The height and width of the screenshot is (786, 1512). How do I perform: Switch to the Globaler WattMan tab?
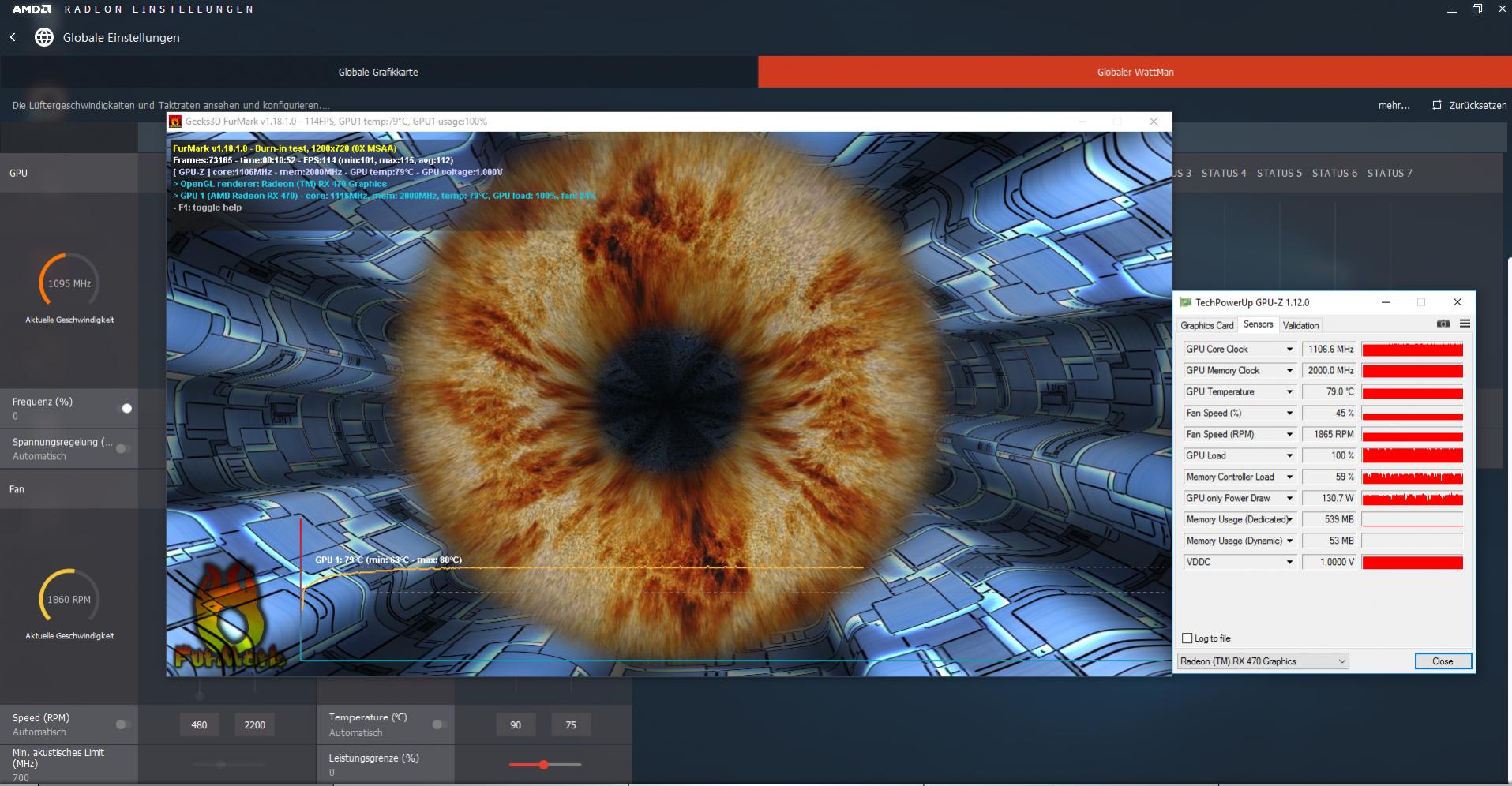click(1135, 72)
